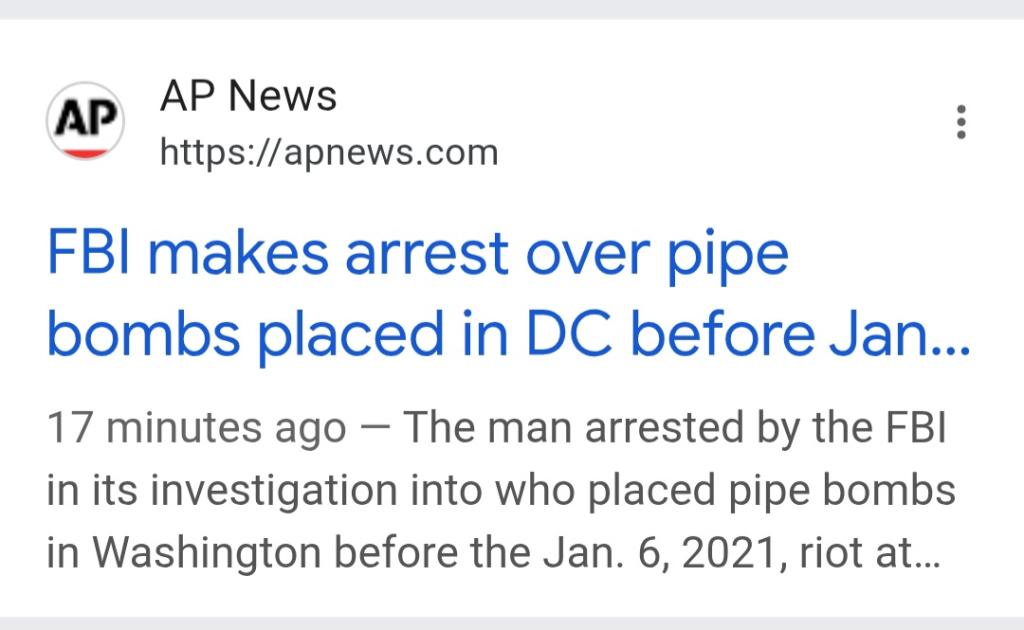The width and height of the screenshot is (1024, 630).
Task: Click the AP logo icon
Action: 84,121
